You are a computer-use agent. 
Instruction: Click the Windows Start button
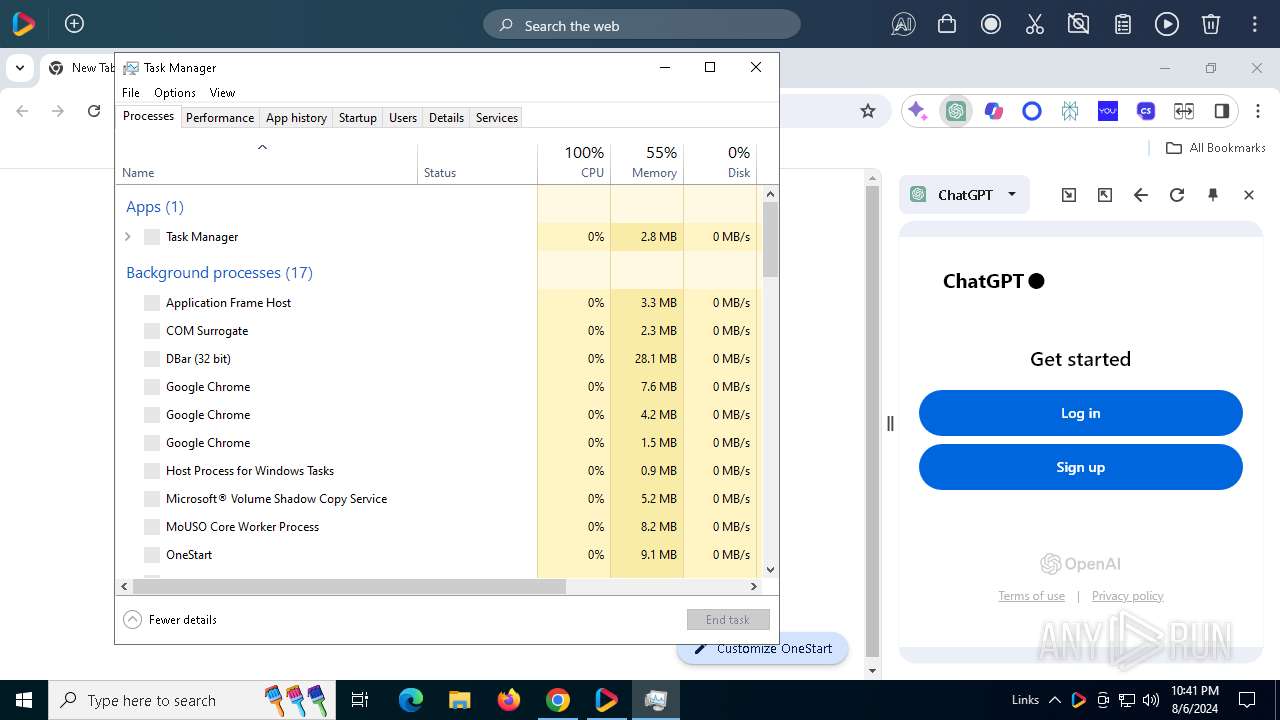click(x=24, y=700)
